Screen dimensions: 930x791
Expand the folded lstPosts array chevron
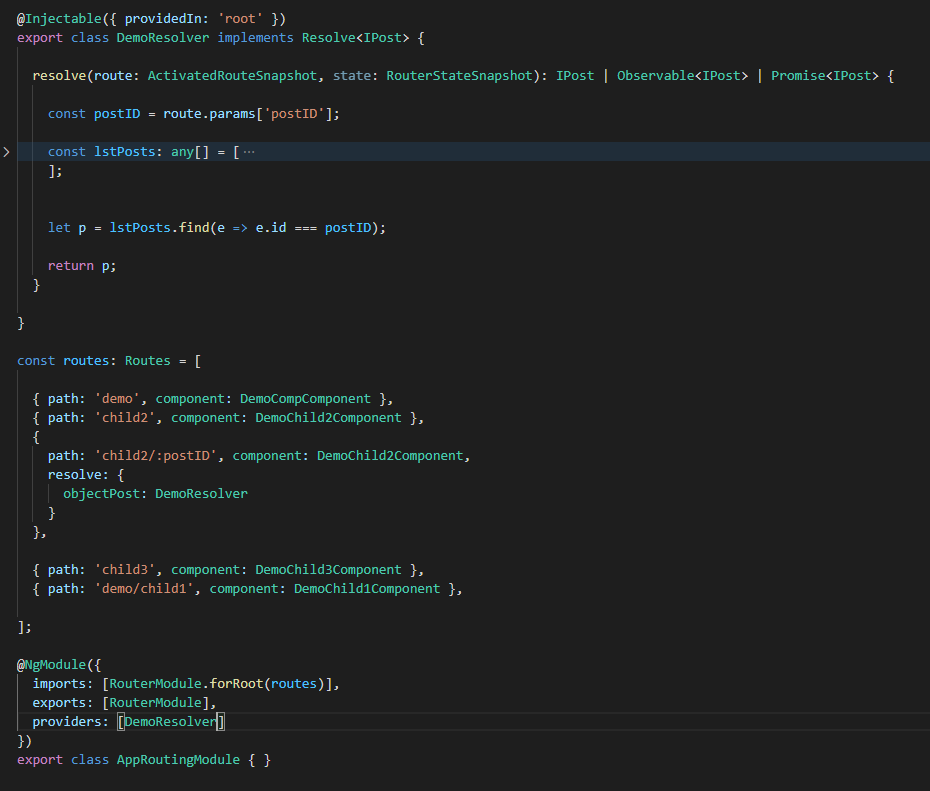pos(7,152)
